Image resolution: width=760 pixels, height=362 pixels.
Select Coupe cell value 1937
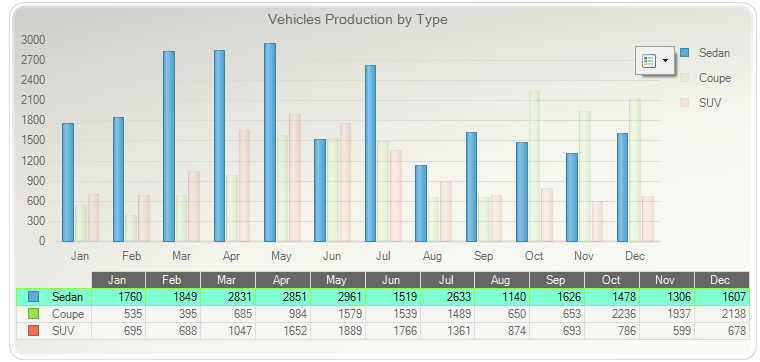[666, 314]
